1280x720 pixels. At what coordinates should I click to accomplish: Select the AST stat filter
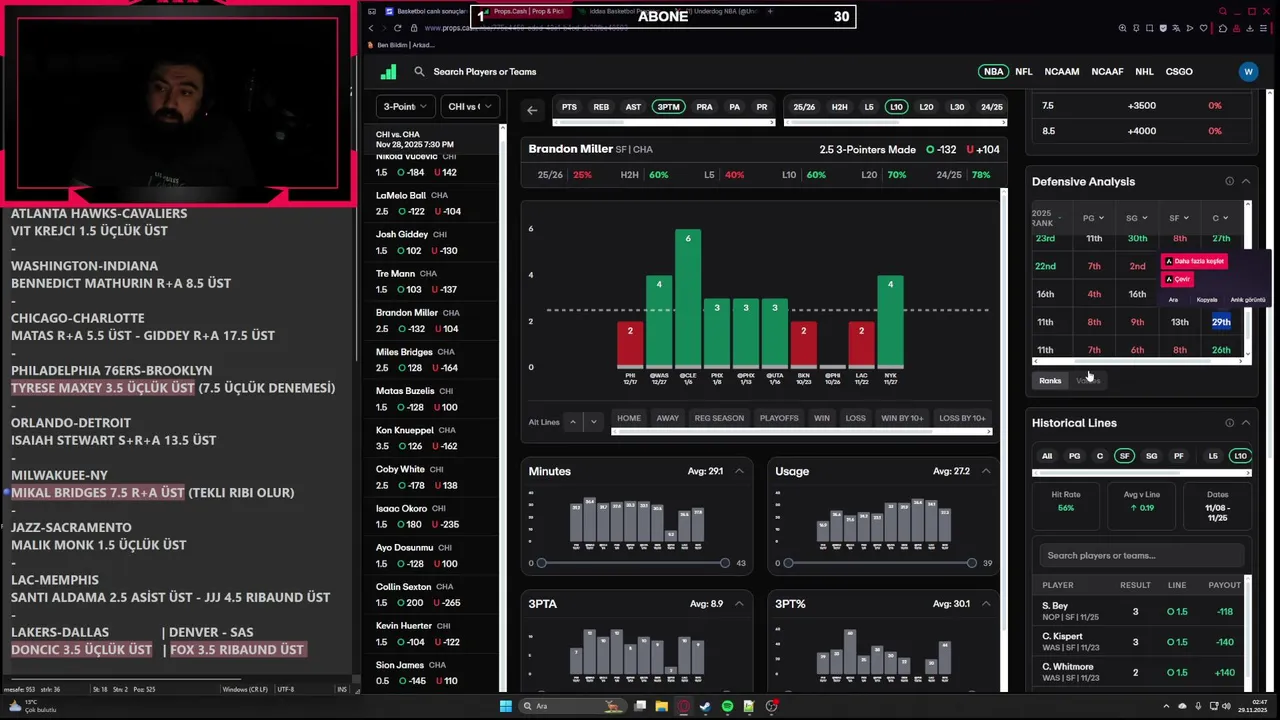coord(633,107)
